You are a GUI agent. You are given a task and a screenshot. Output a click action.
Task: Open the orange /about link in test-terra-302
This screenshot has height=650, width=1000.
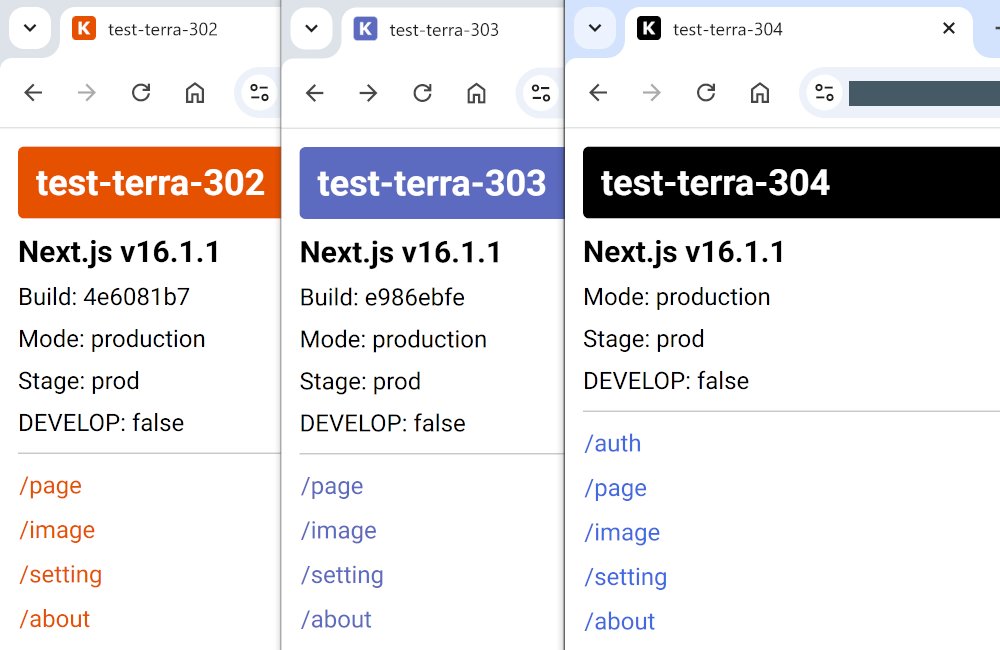pos(55,619)
